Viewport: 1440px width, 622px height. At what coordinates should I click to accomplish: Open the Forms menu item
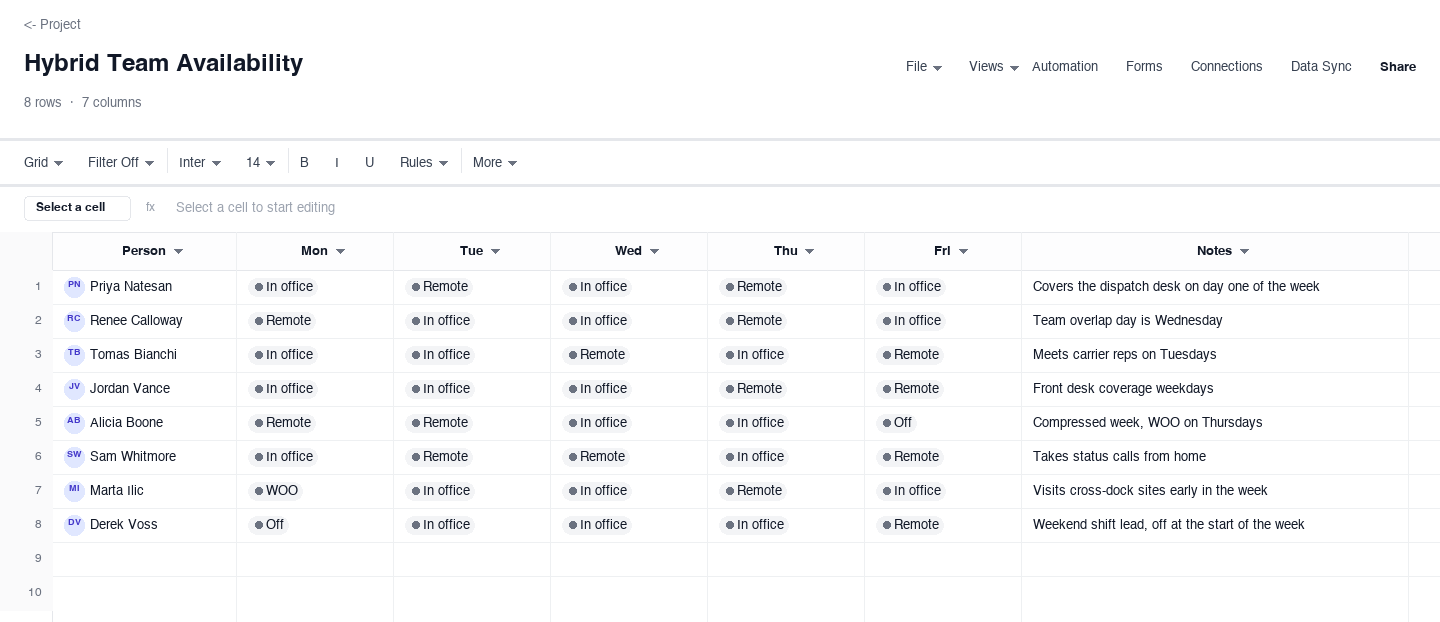1144,67
